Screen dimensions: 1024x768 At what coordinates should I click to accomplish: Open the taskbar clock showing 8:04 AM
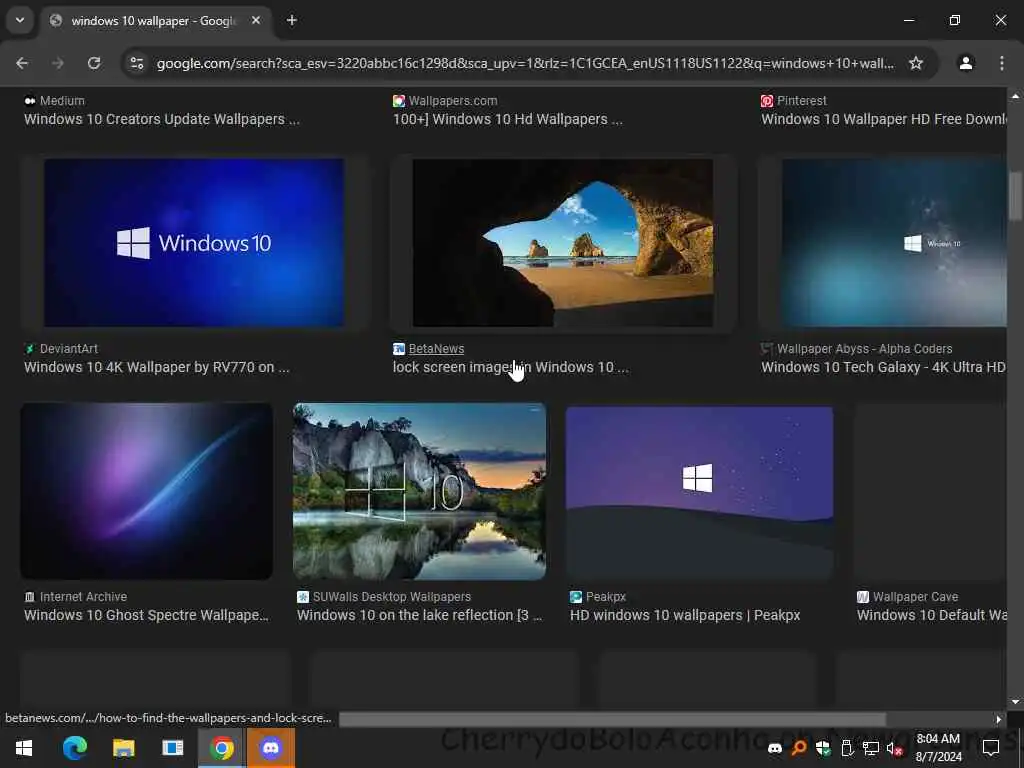(938, 748)
